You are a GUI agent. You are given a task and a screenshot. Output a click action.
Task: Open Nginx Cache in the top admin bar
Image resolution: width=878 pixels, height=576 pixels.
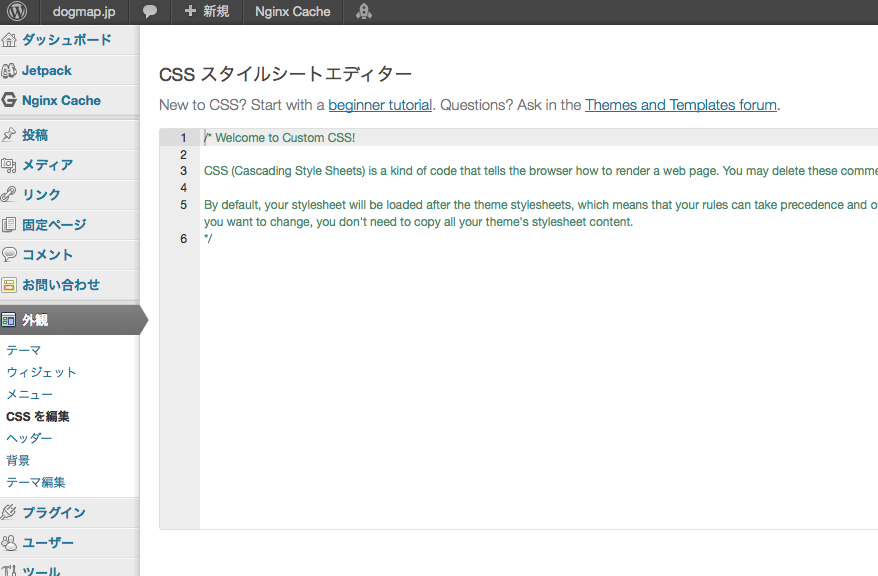coord(292,12)
